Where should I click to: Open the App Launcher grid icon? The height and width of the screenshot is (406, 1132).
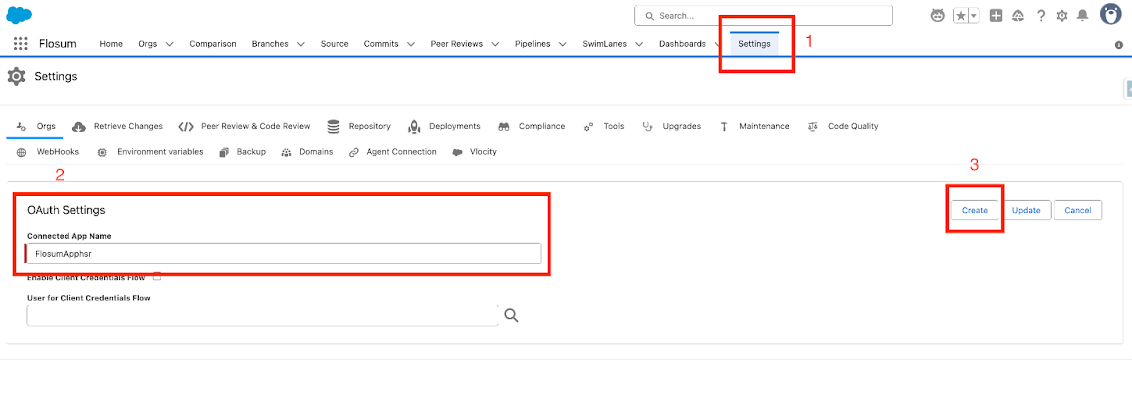point(20,43)
